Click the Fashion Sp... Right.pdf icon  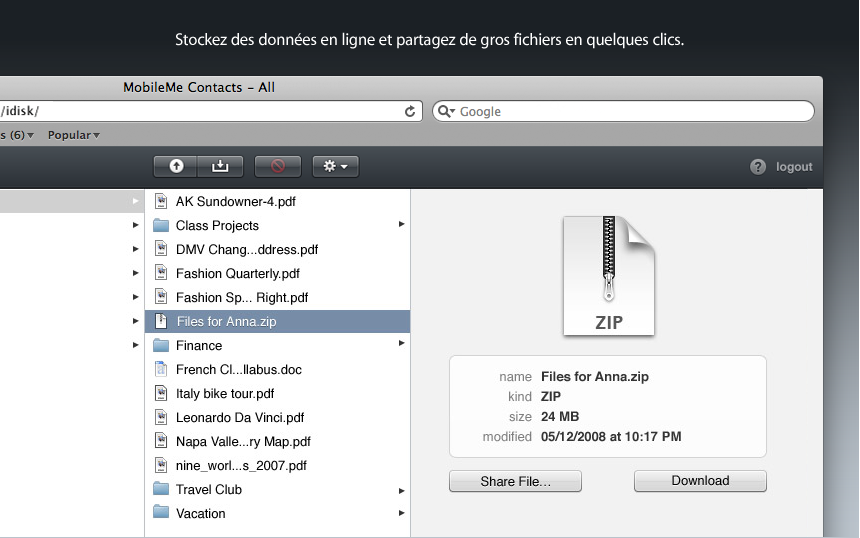161,297
